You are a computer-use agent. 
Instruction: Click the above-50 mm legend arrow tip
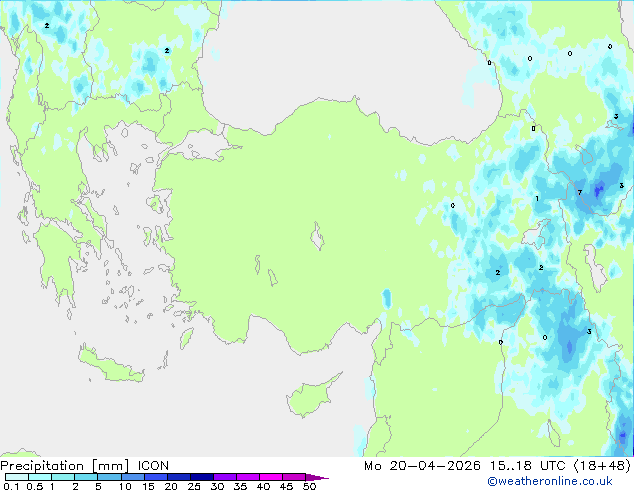(317, 477)
